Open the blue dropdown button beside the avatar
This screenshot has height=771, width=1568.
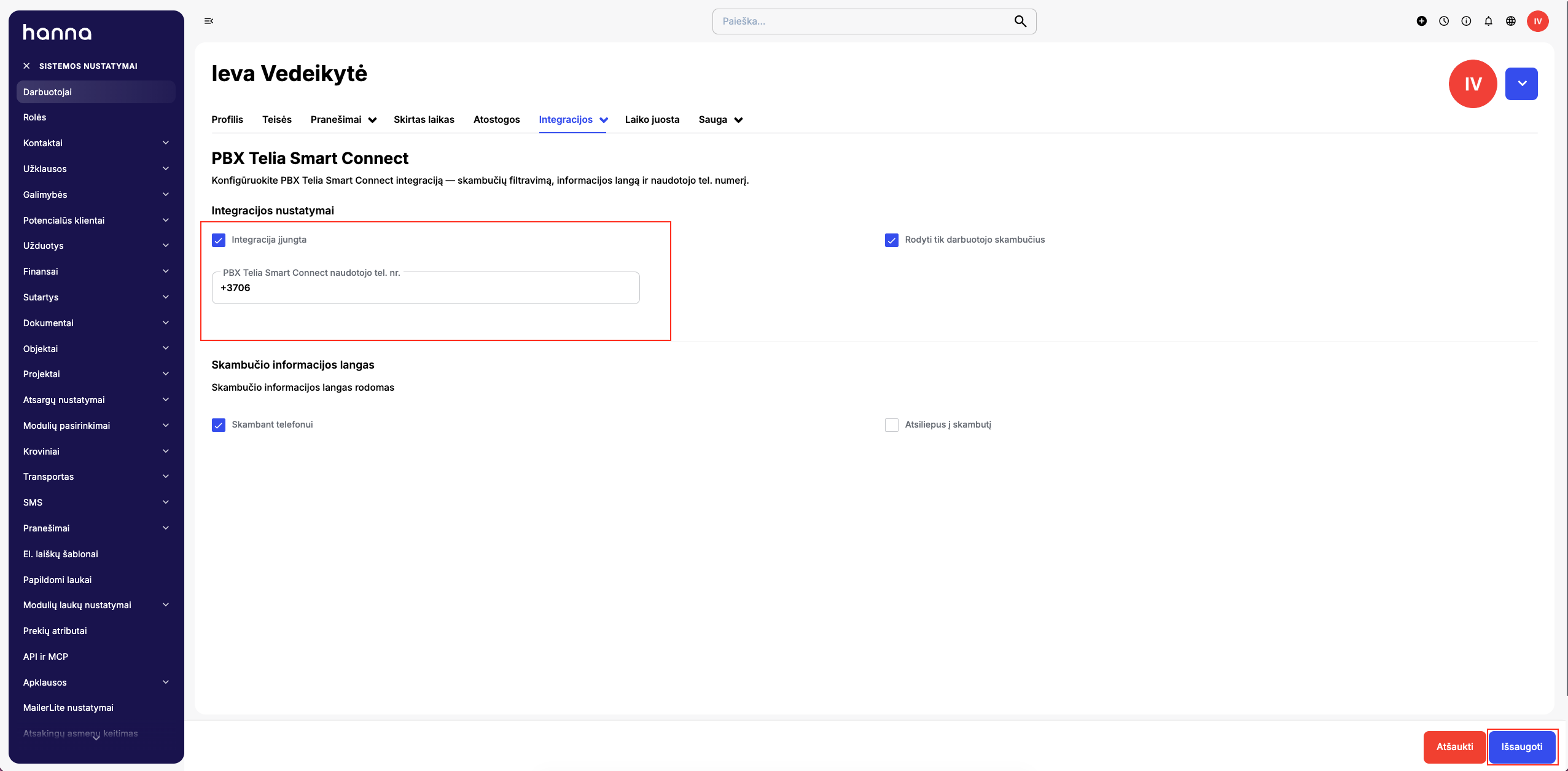click(x=1521, y=84)
